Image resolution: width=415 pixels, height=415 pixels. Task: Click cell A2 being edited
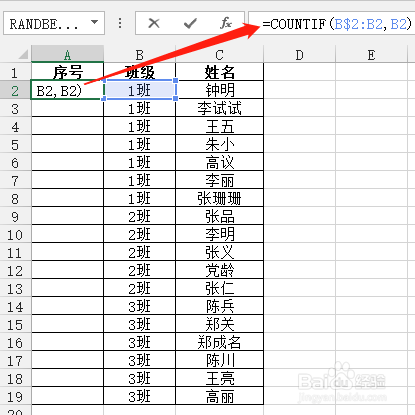pyautogui.click(x=68, y=90)
